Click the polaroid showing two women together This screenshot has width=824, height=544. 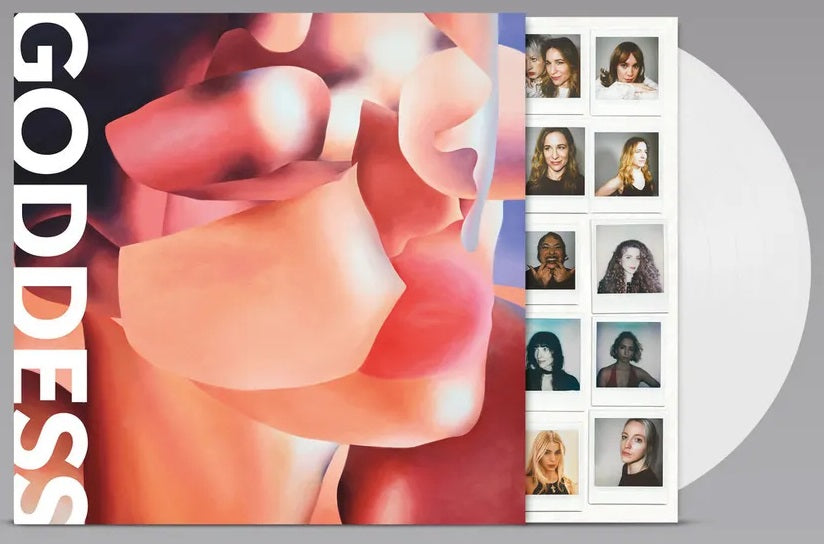[x=553, y=67]
